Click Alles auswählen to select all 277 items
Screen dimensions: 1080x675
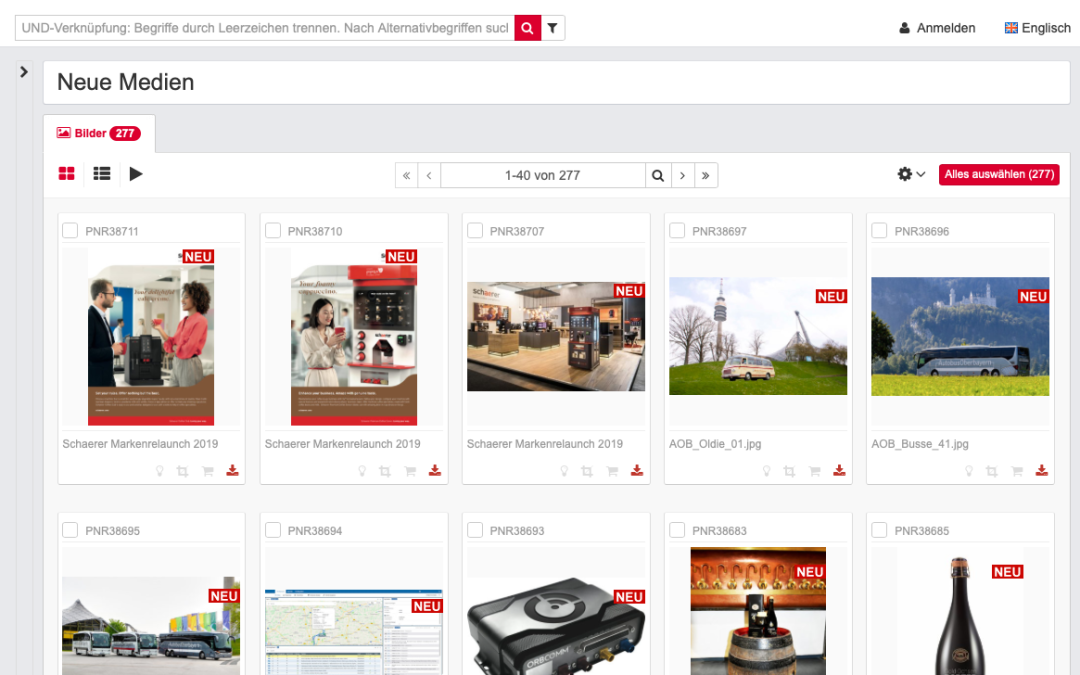coord(998,173)
